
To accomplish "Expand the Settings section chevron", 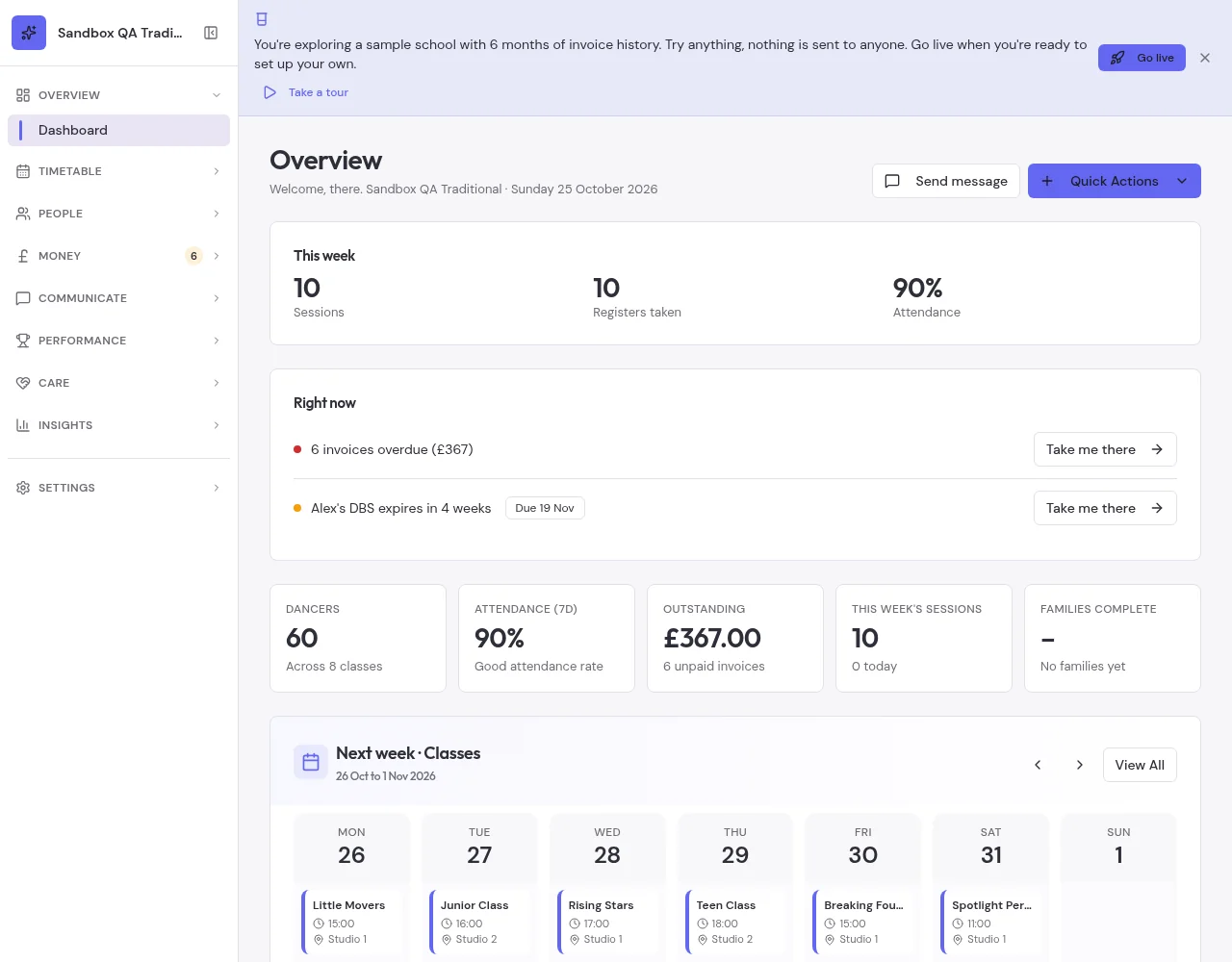I will (217, 488).
